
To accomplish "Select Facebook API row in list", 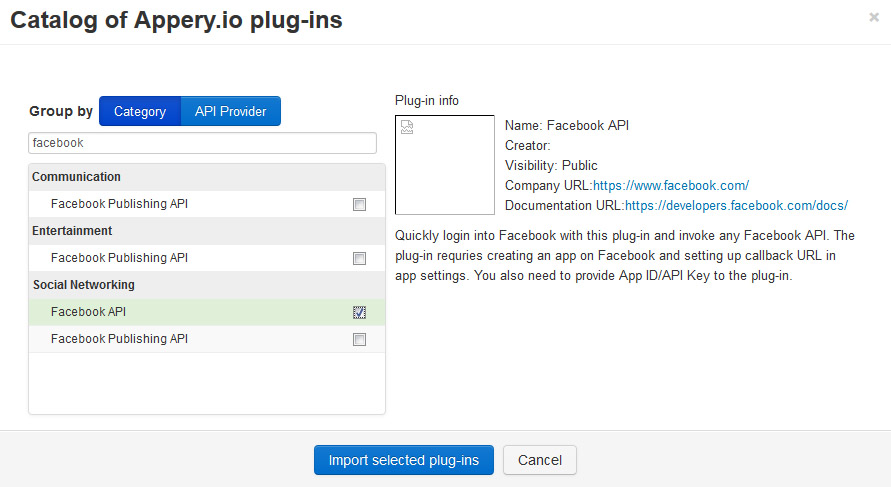I will (x=207, y=312).
